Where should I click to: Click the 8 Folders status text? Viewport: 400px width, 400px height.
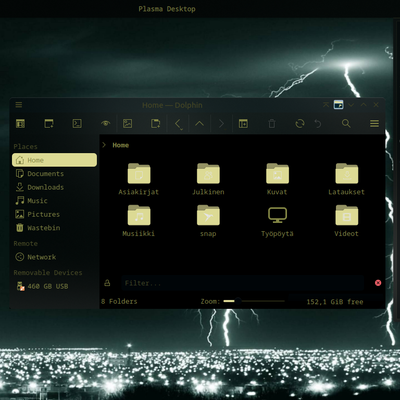119,301
